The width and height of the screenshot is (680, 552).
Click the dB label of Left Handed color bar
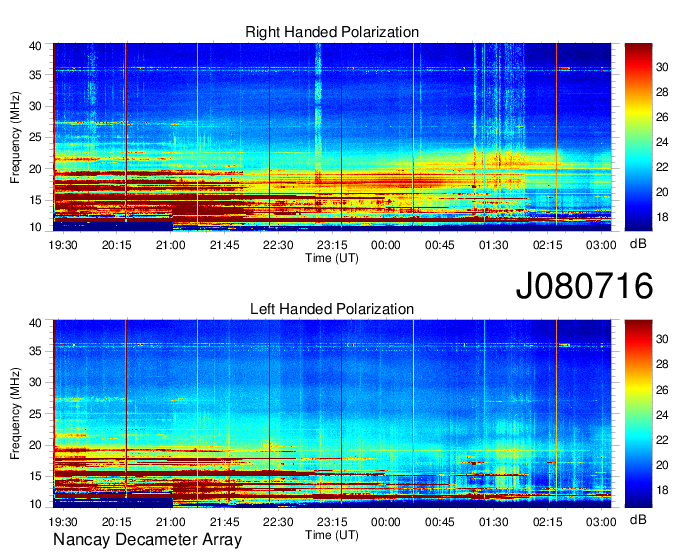coord(638,519)
